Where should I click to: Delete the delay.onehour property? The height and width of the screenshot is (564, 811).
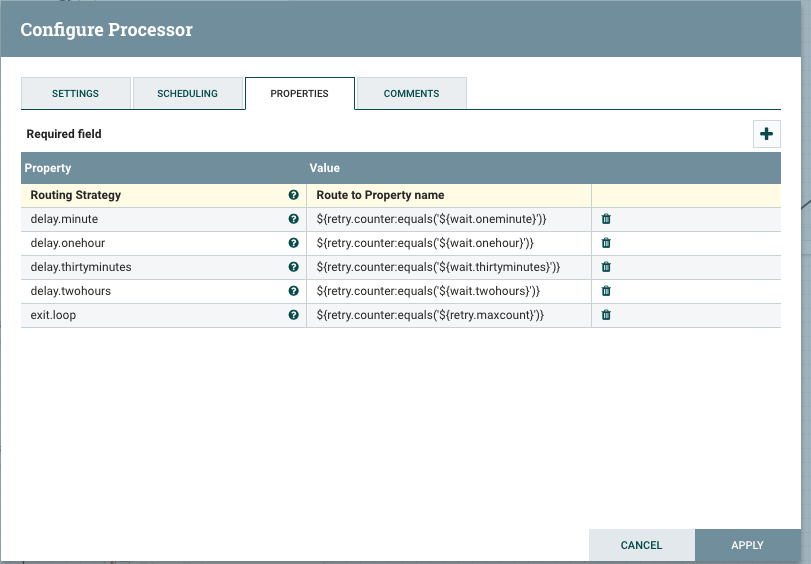(605, 243)
